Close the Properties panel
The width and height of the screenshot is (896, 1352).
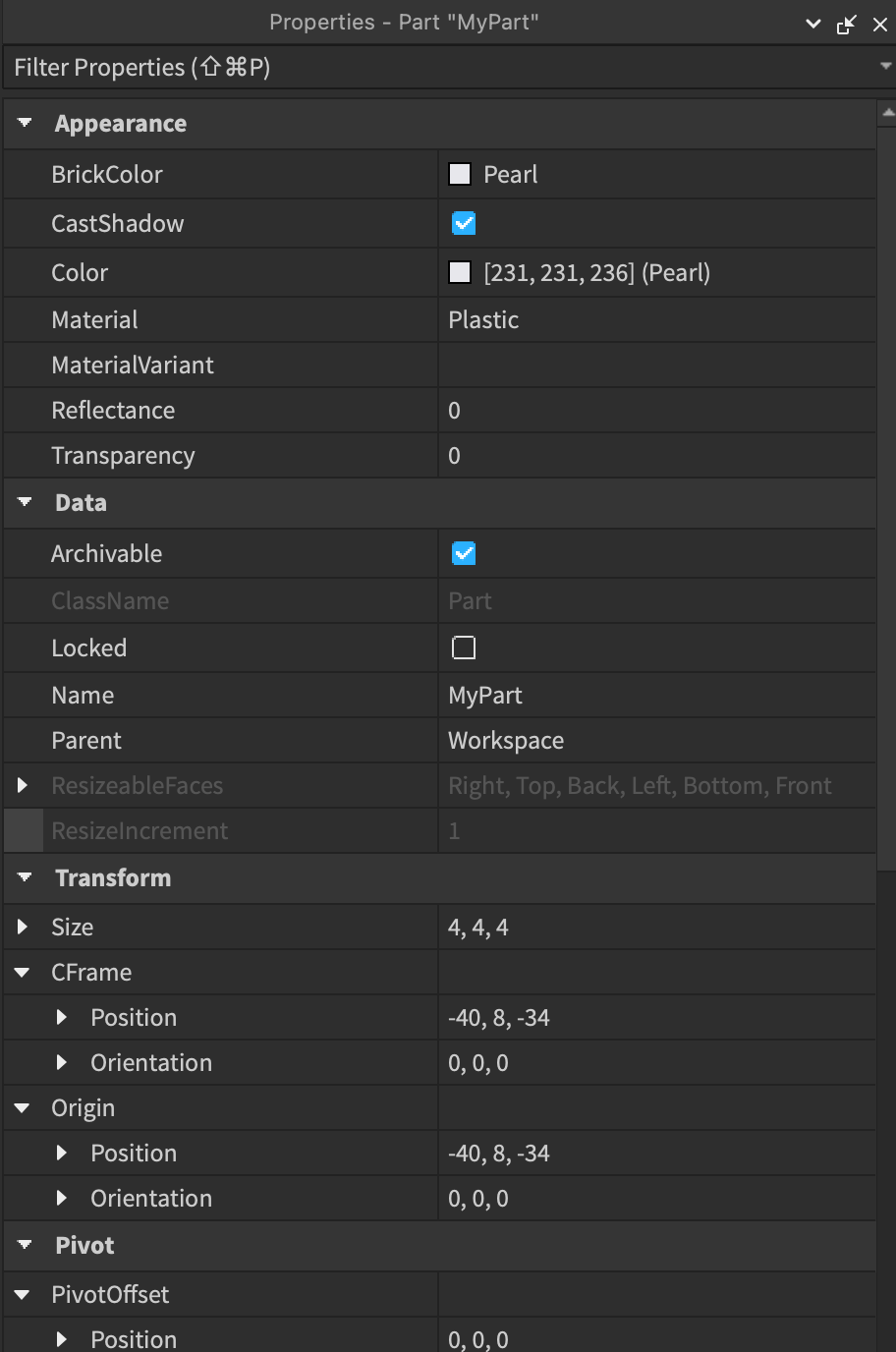[x=879, y=24]
